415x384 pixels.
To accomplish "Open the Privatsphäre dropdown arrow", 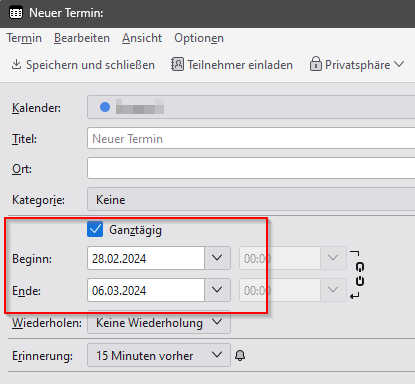I will click(399, 64).
